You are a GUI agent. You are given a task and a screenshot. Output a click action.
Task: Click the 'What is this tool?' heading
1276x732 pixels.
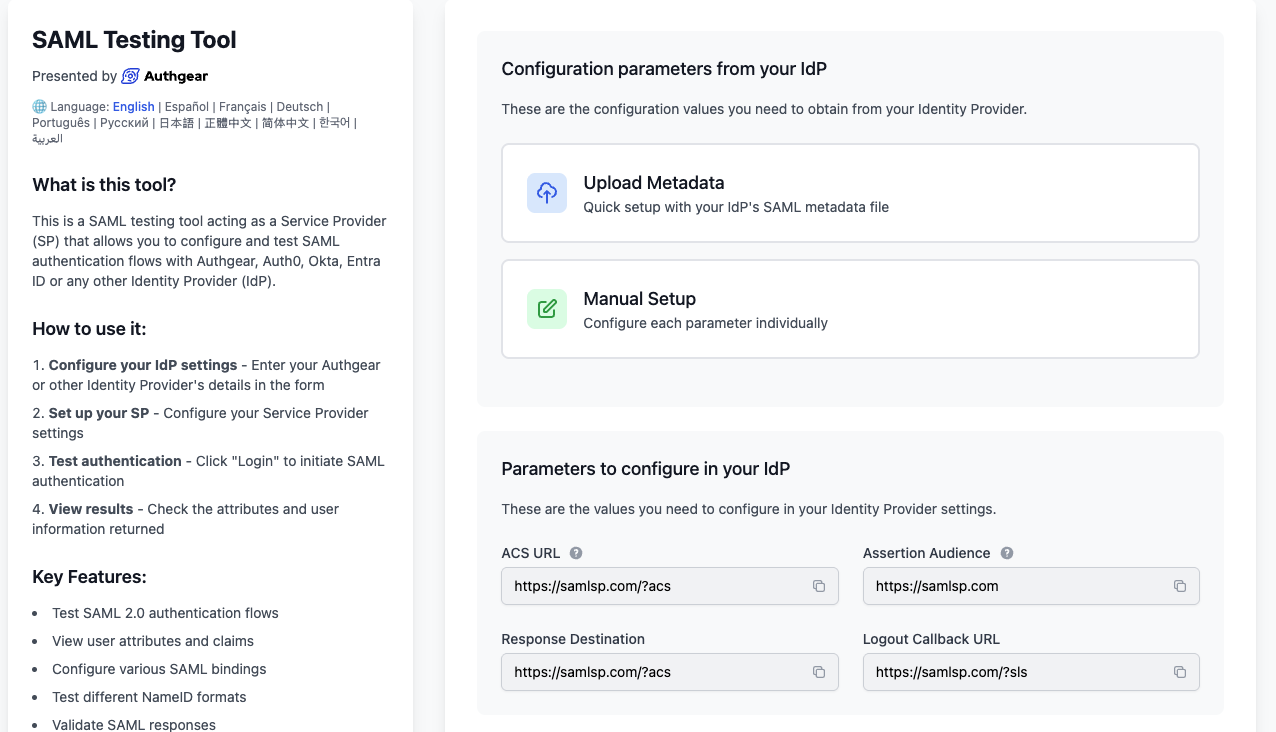click(104, 185)
